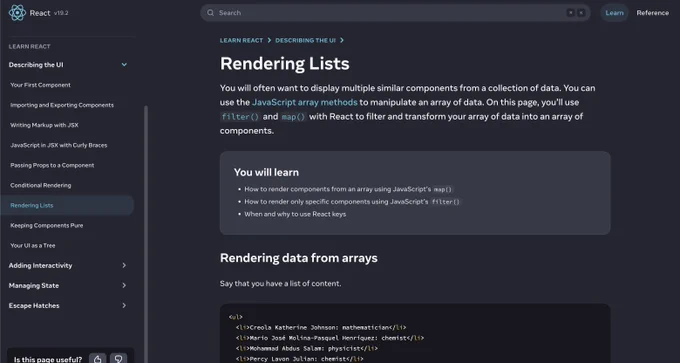
Task: Open Importing and Exporting Components page
Action: pos(62,105)
